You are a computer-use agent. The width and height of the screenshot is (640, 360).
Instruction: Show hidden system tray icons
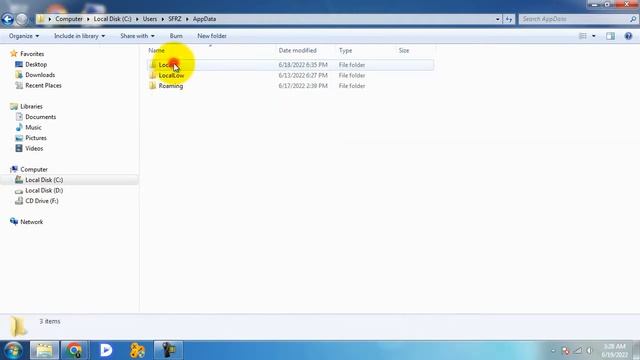click(x=553, y=351)
